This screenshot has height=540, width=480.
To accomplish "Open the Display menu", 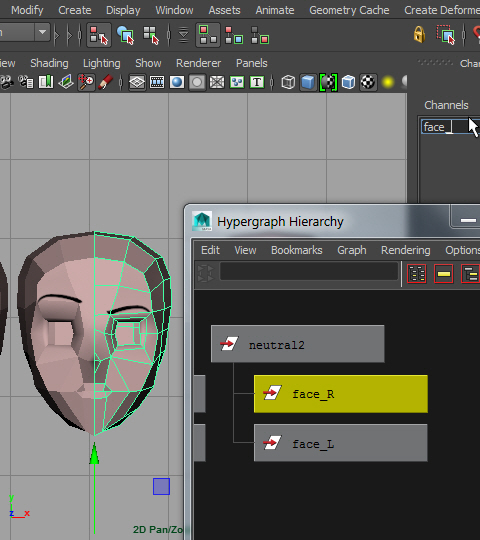I will tap(123, 10).
